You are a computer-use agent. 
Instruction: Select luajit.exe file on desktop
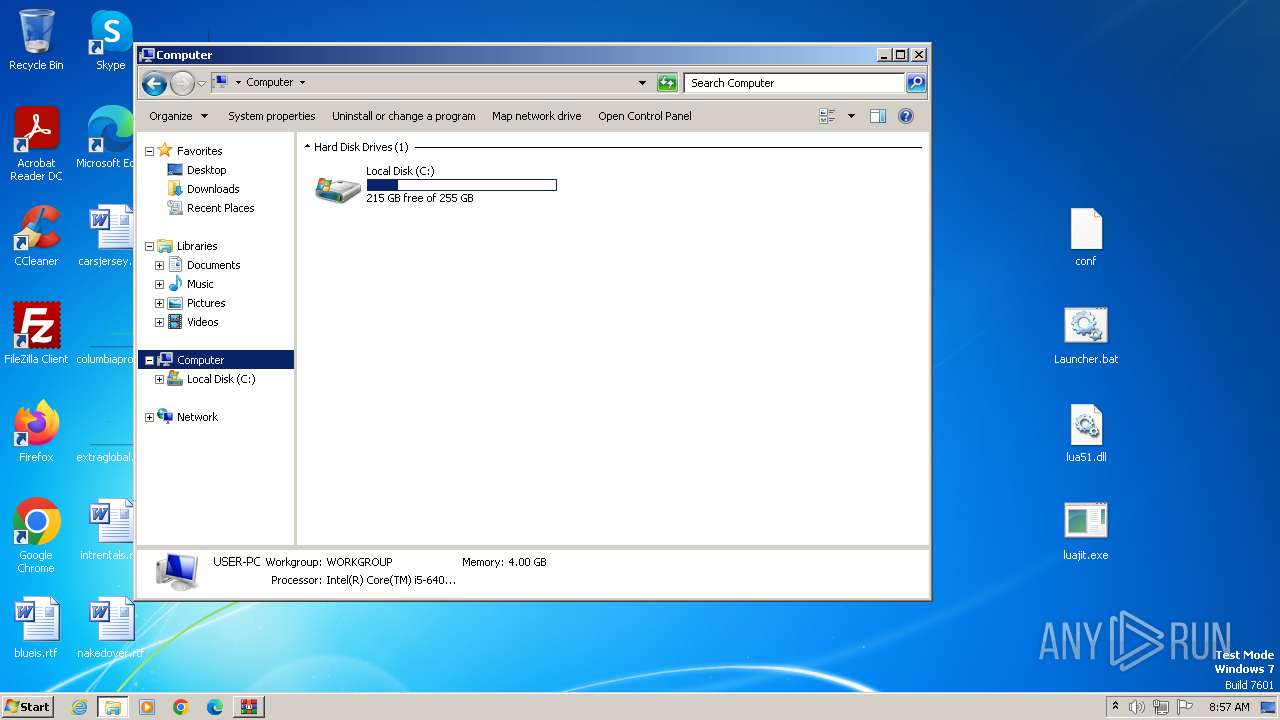click(1086, 531)
